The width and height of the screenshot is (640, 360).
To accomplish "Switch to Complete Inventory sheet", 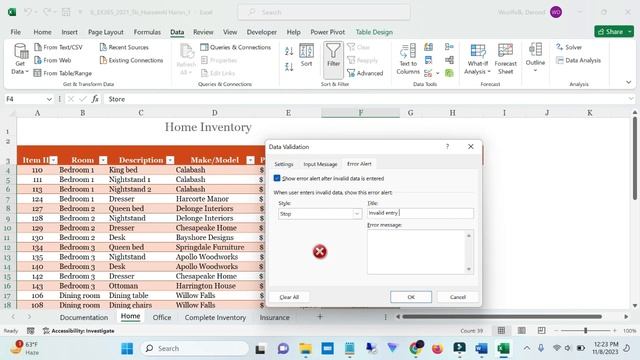I will (215, 317).
